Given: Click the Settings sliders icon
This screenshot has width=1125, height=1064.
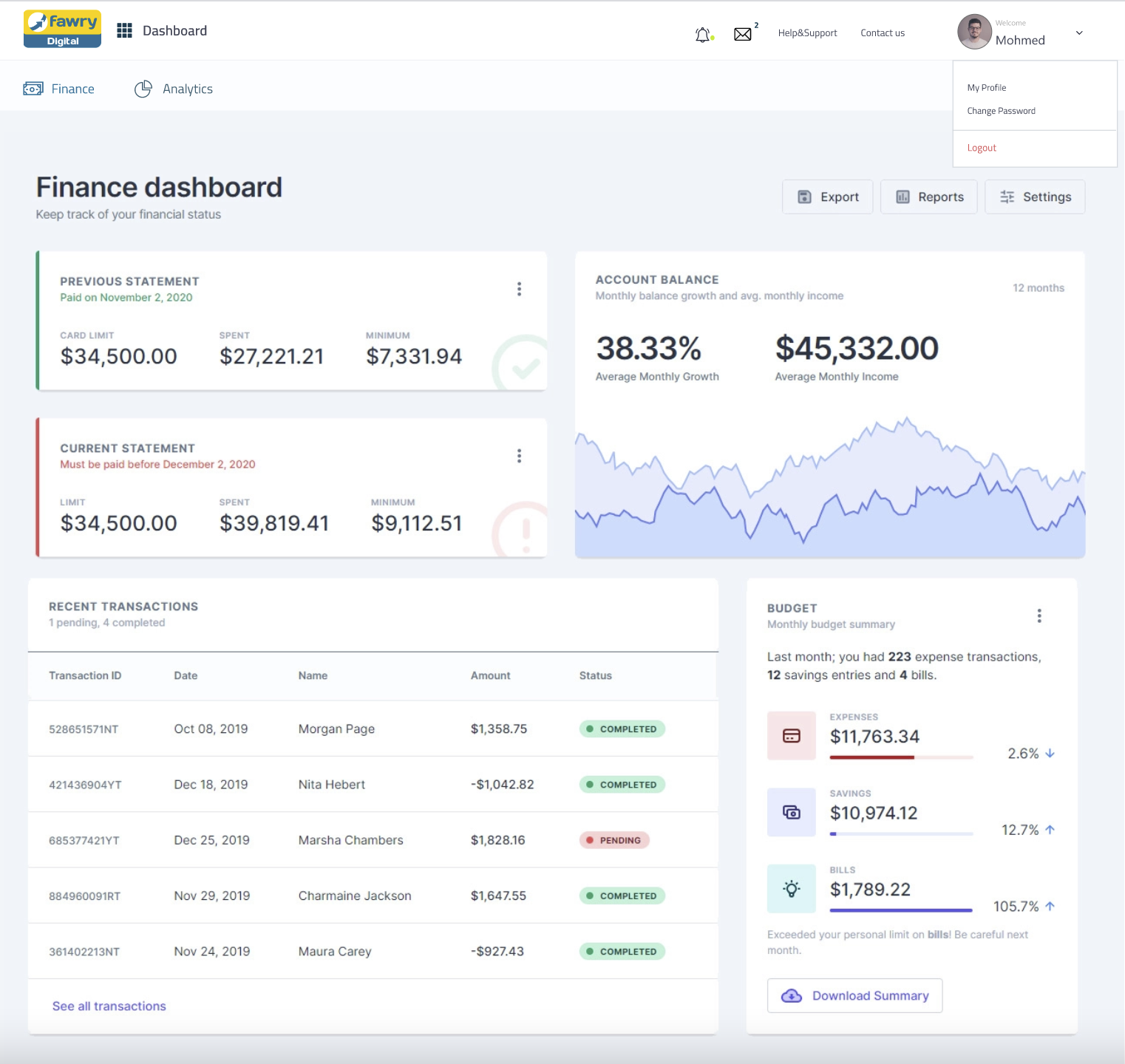Looking at the screenshot, I should (x=1007, y=197).
